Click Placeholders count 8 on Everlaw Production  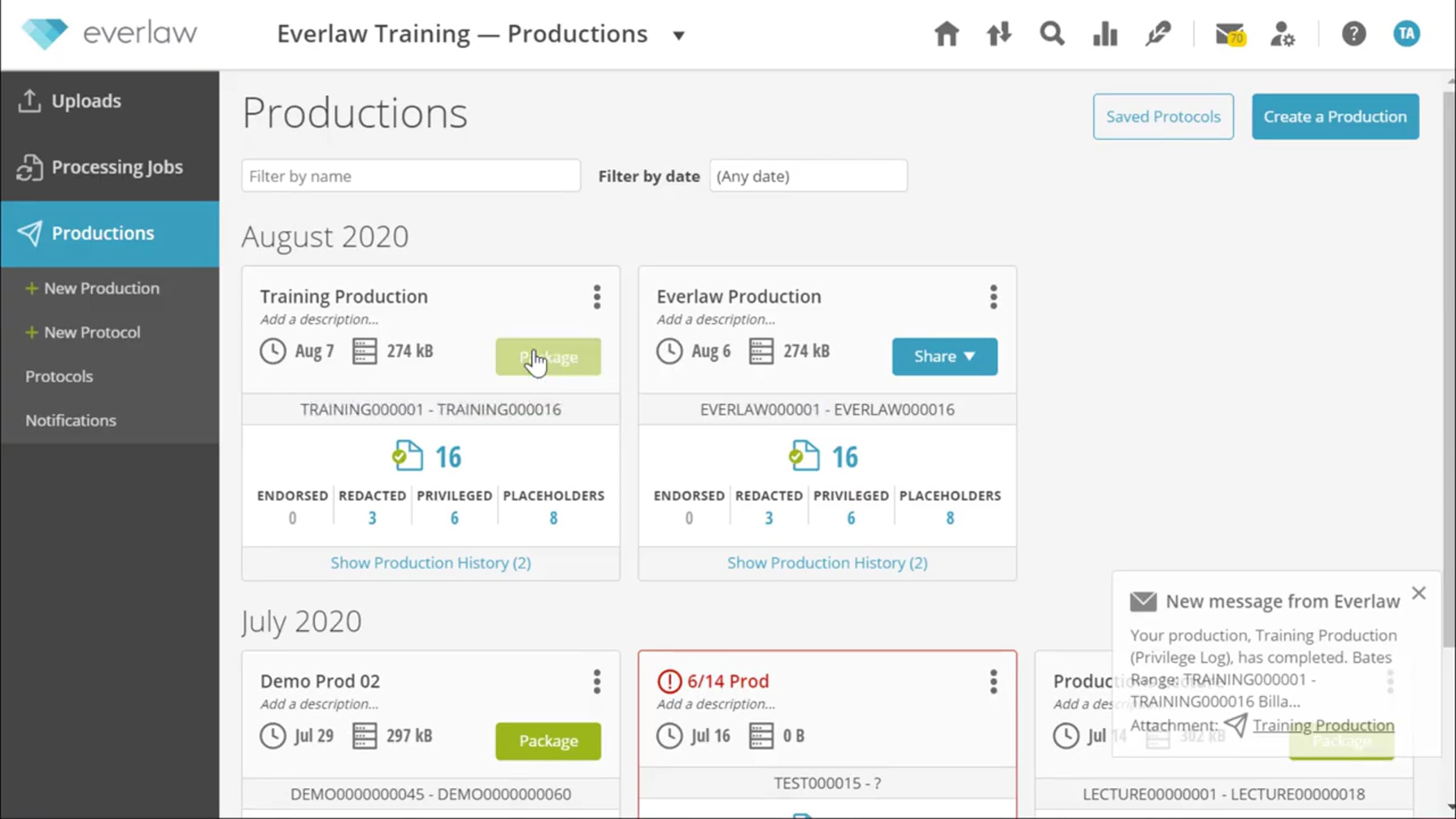pyautogui.click(x=950, y=518)
